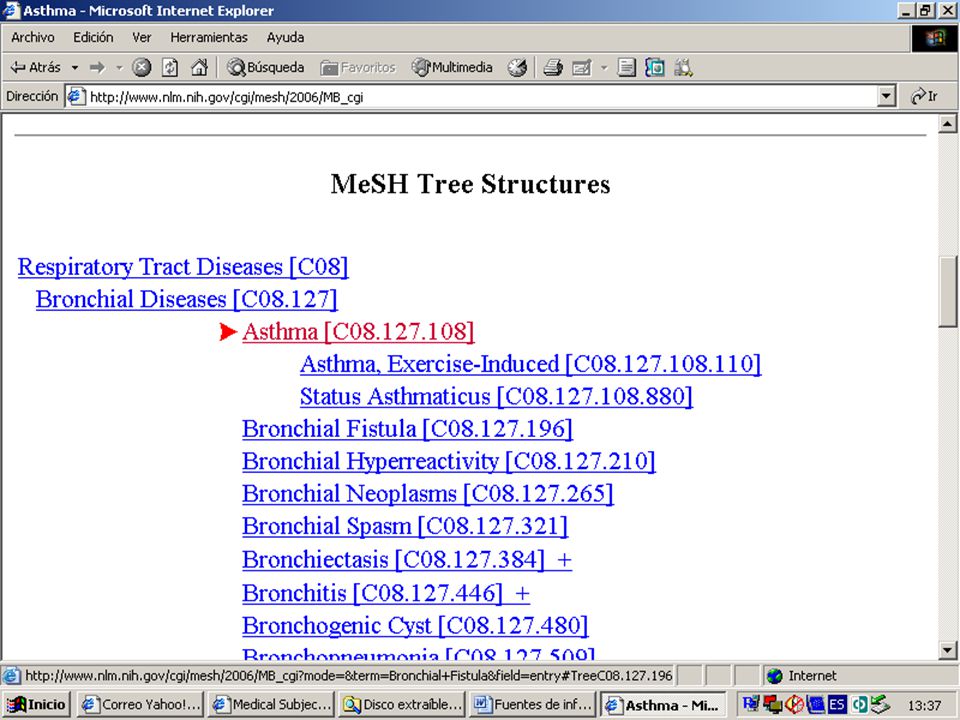Open Bronchial Diseases [C08.127] link
Viewport: 960px width, 720px height.
pos(187,299)
